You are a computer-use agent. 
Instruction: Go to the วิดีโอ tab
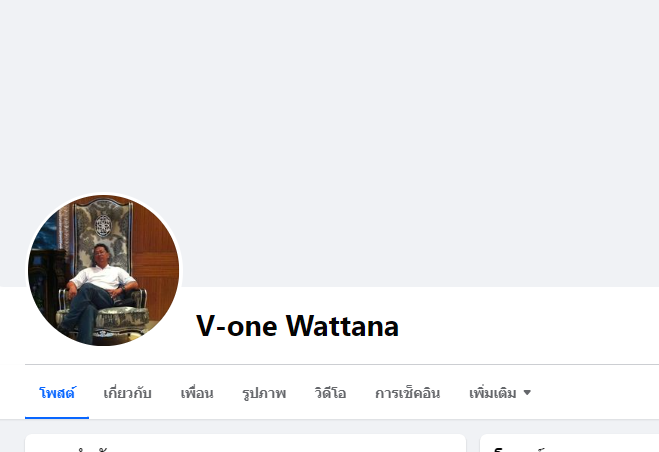(x=330, y=393)
